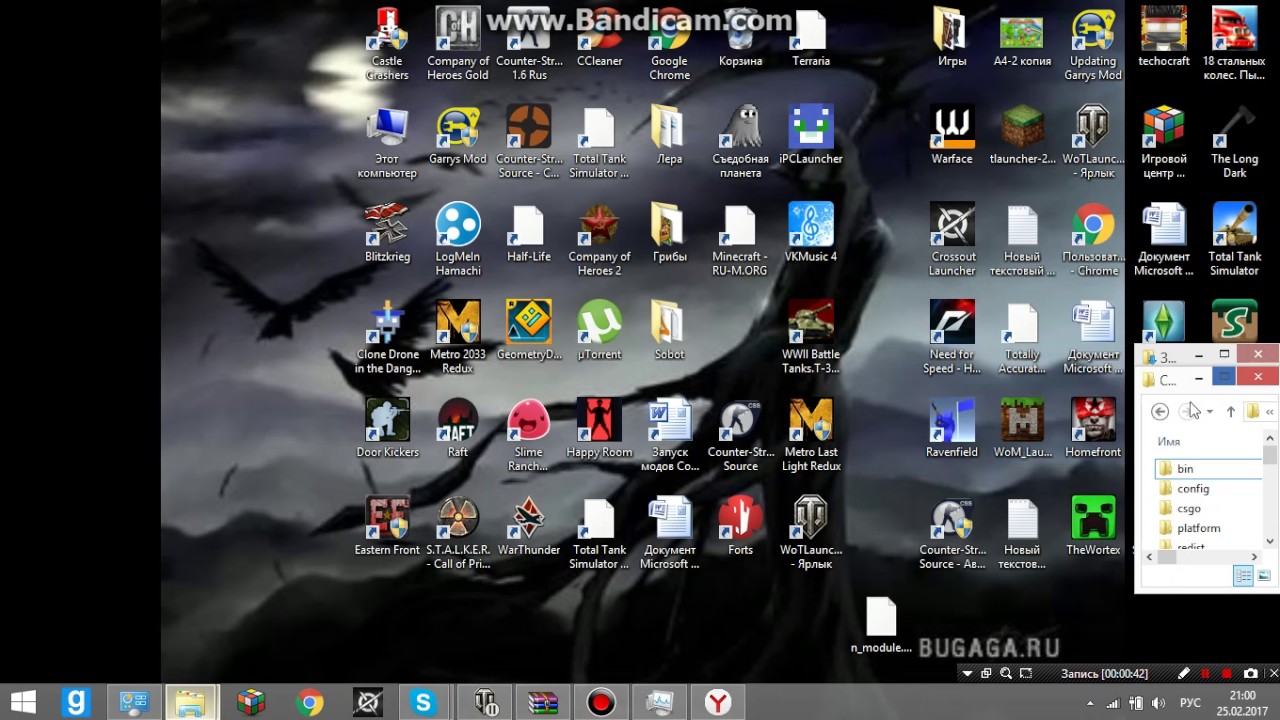Select the WWII Battle Tanks T-34 icon
The width and height of the screenshot is (1280, 720).
click(x=811, y=338)
